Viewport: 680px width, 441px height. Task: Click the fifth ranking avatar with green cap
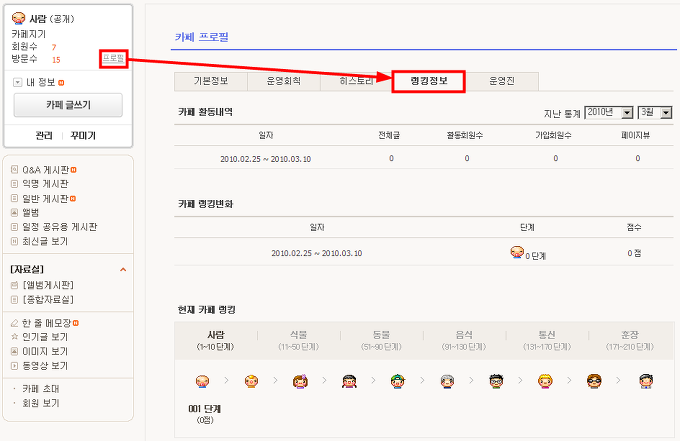pyautogui.click(x=398, y=381)
